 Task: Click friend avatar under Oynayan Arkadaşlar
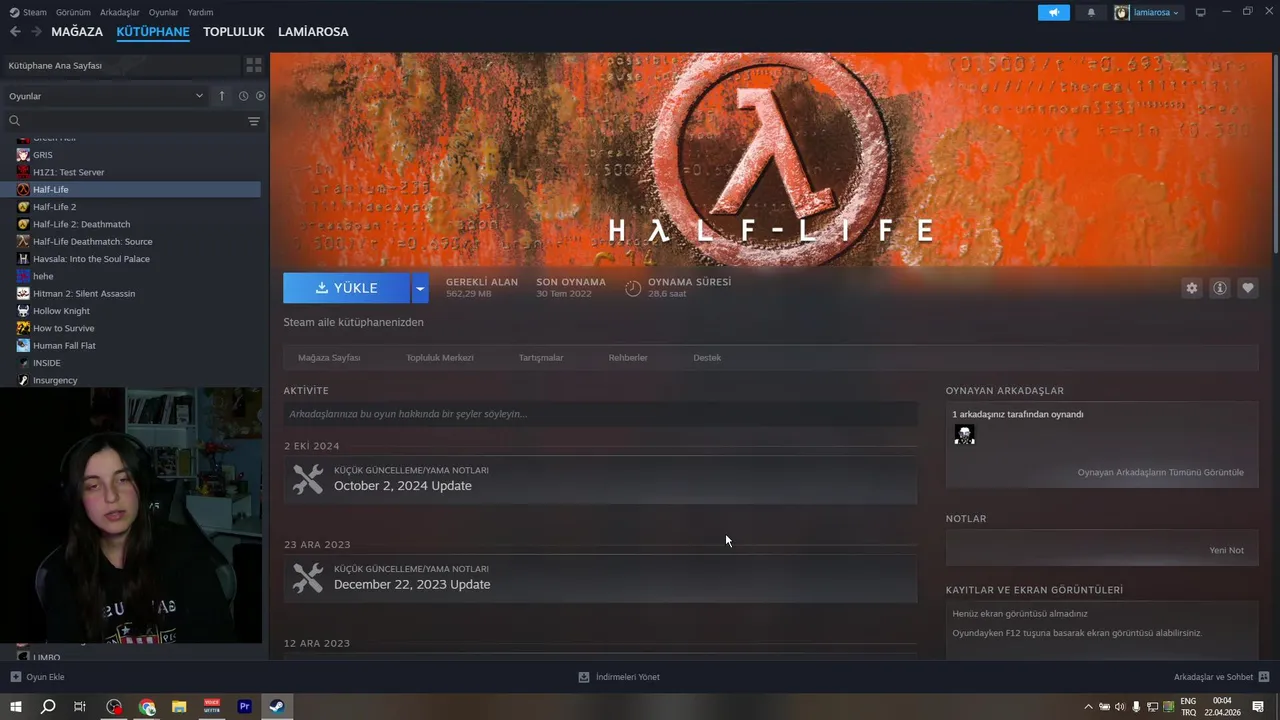[964, 434]
